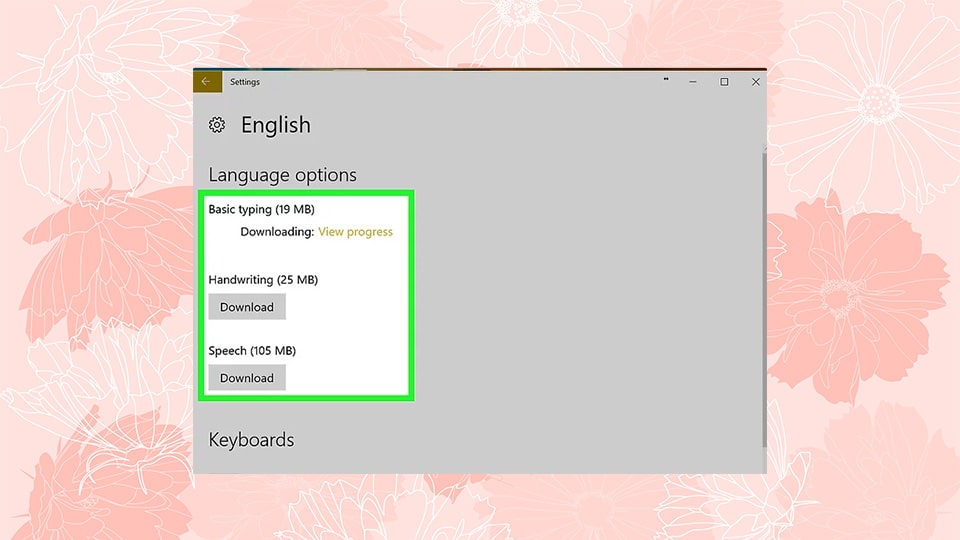960x540 pixels.
Task: Click the Downloading status text
Action: point(277,232)
